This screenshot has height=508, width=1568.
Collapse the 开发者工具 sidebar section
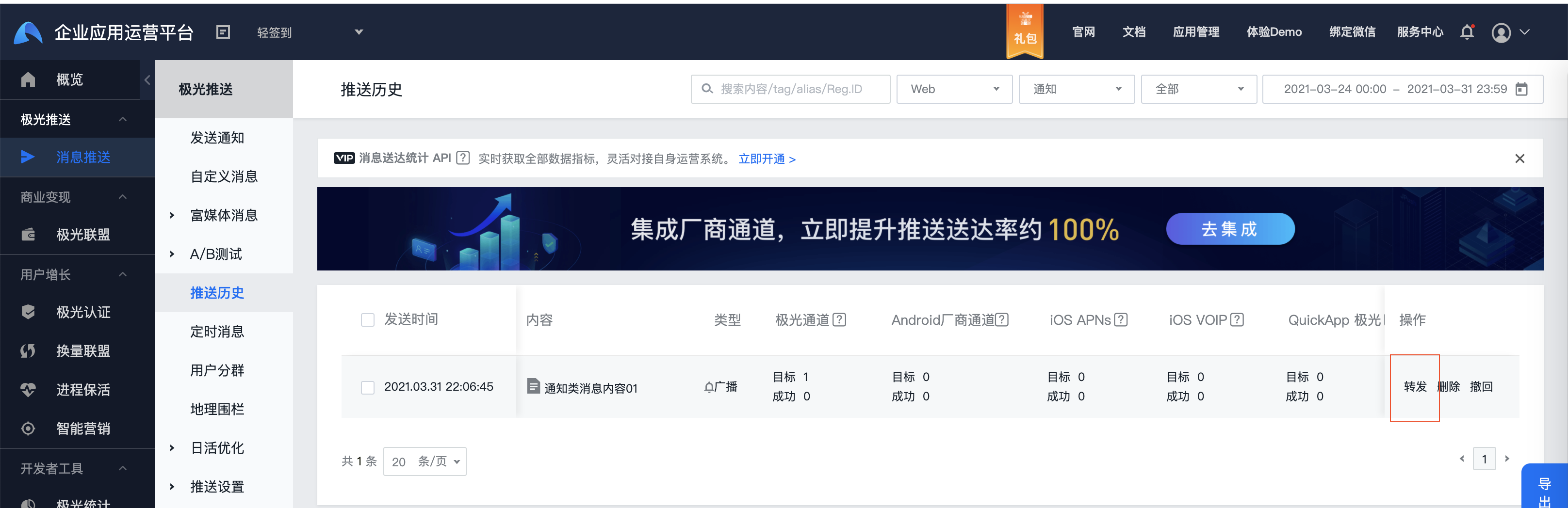coord(122,468)
